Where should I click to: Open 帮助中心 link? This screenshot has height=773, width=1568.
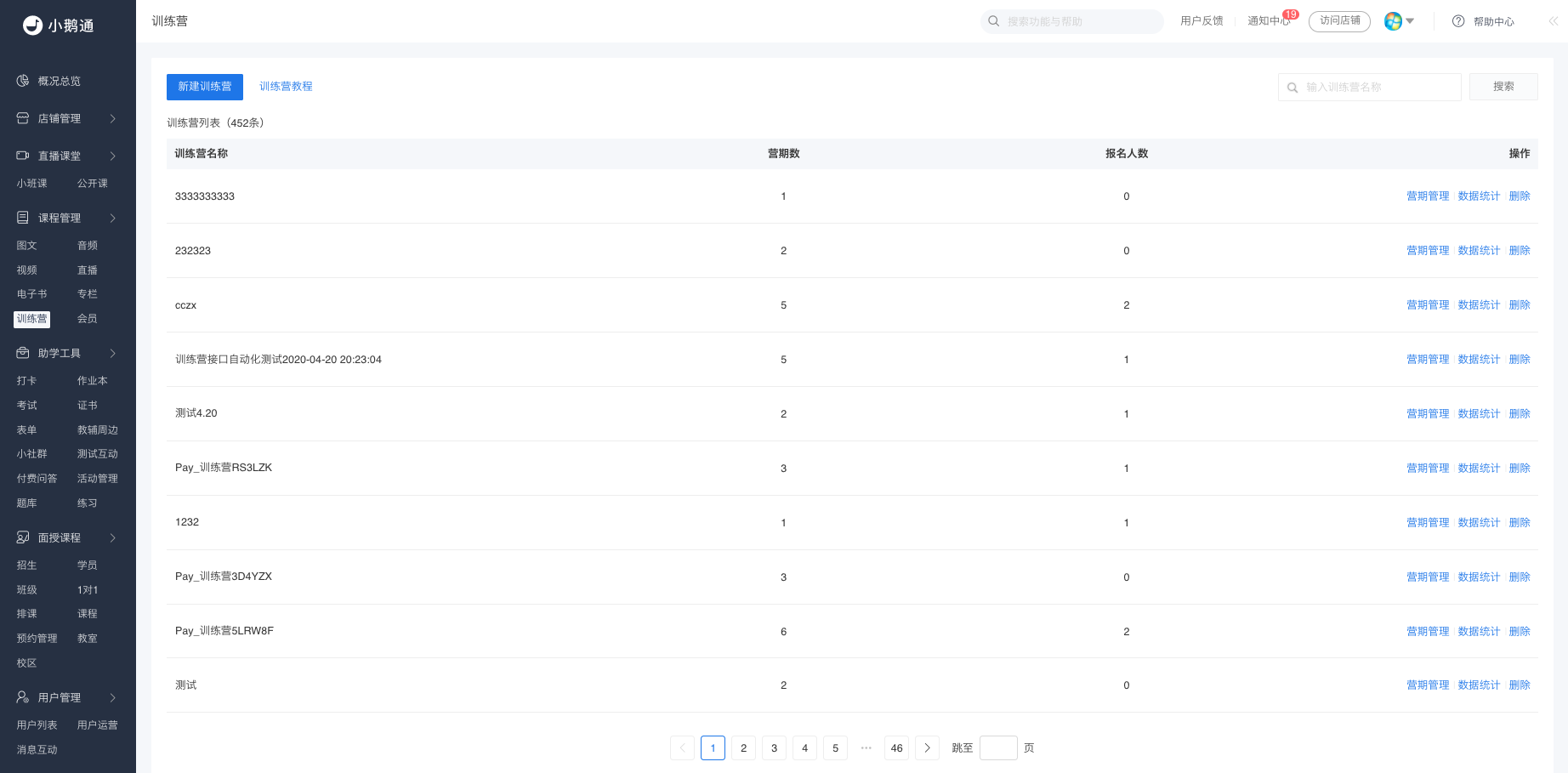click(x=1494, y=21)
